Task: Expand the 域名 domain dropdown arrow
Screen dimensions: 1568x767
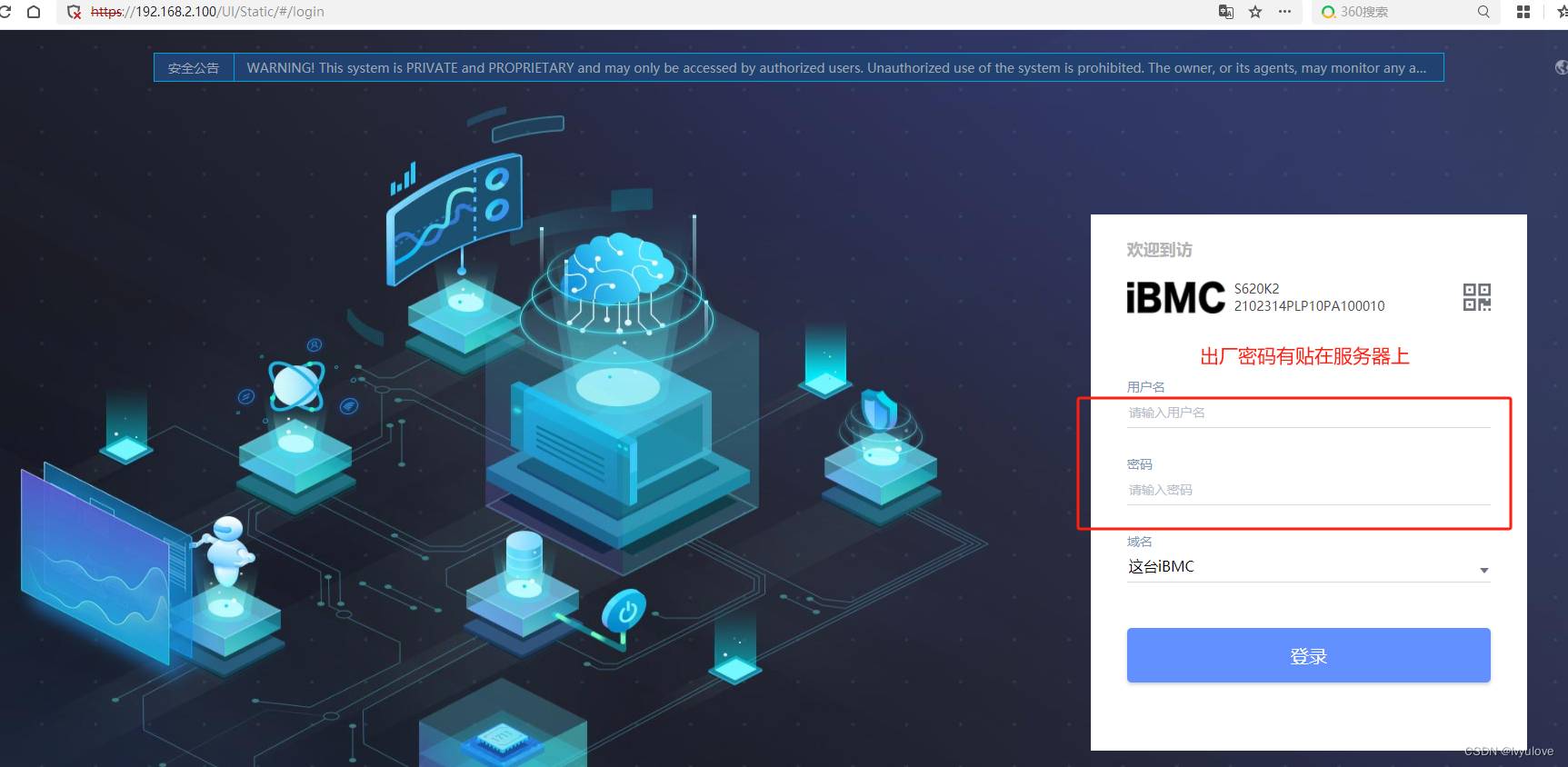Action: (1483, 570)
